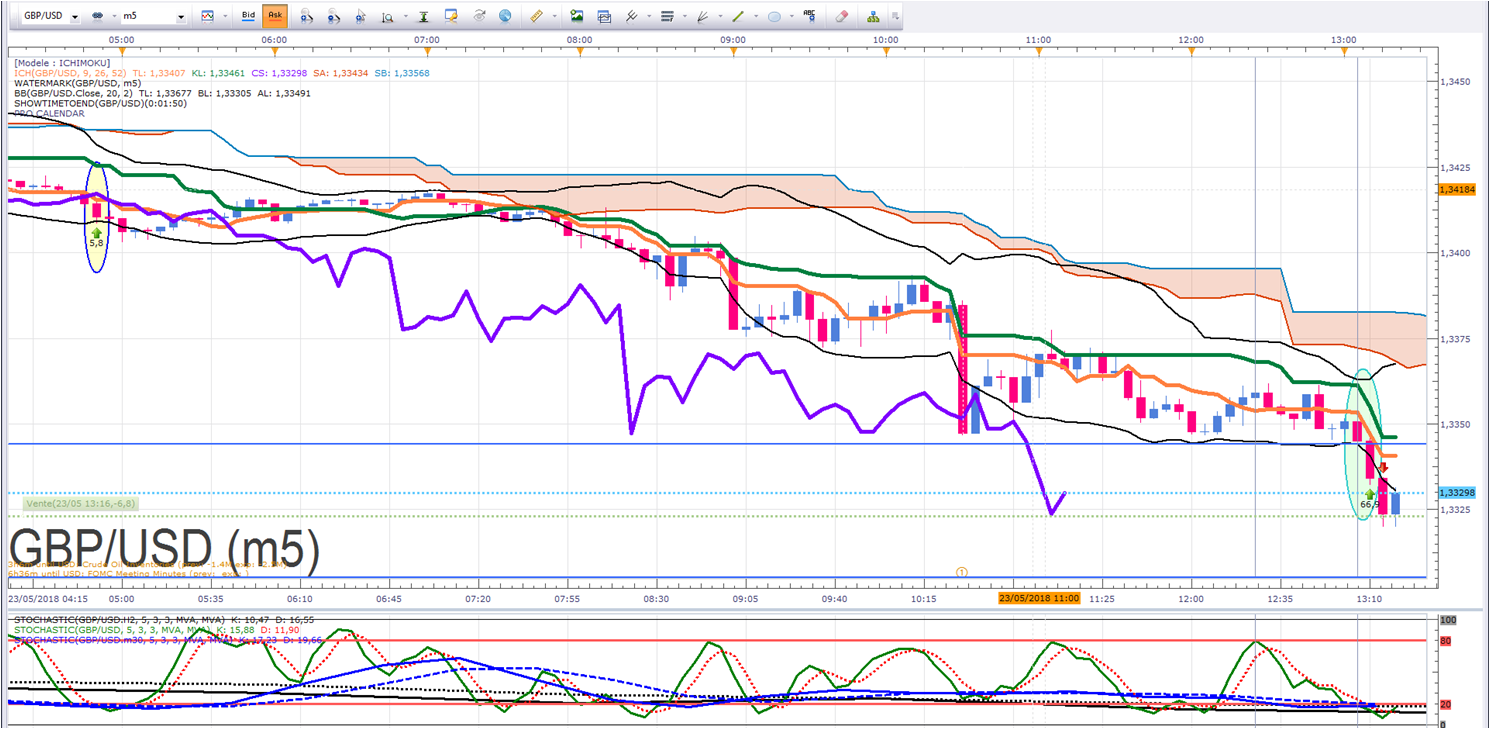This screenshot has height=729, width=1490.
Task: Click the eye with arrow icon
Action: pos(479,17)
